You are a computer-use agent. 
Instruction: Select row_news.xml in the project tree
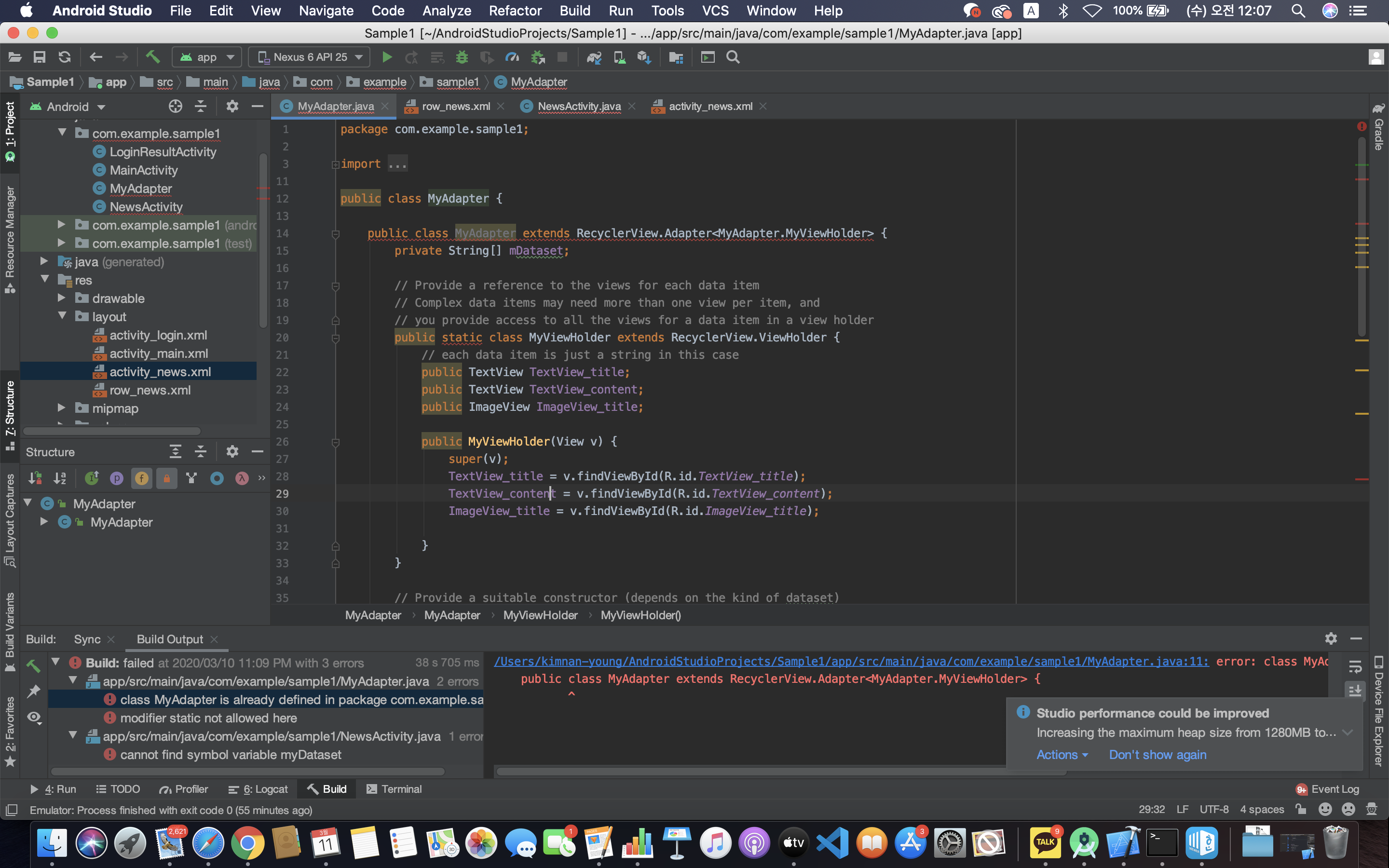150,390
